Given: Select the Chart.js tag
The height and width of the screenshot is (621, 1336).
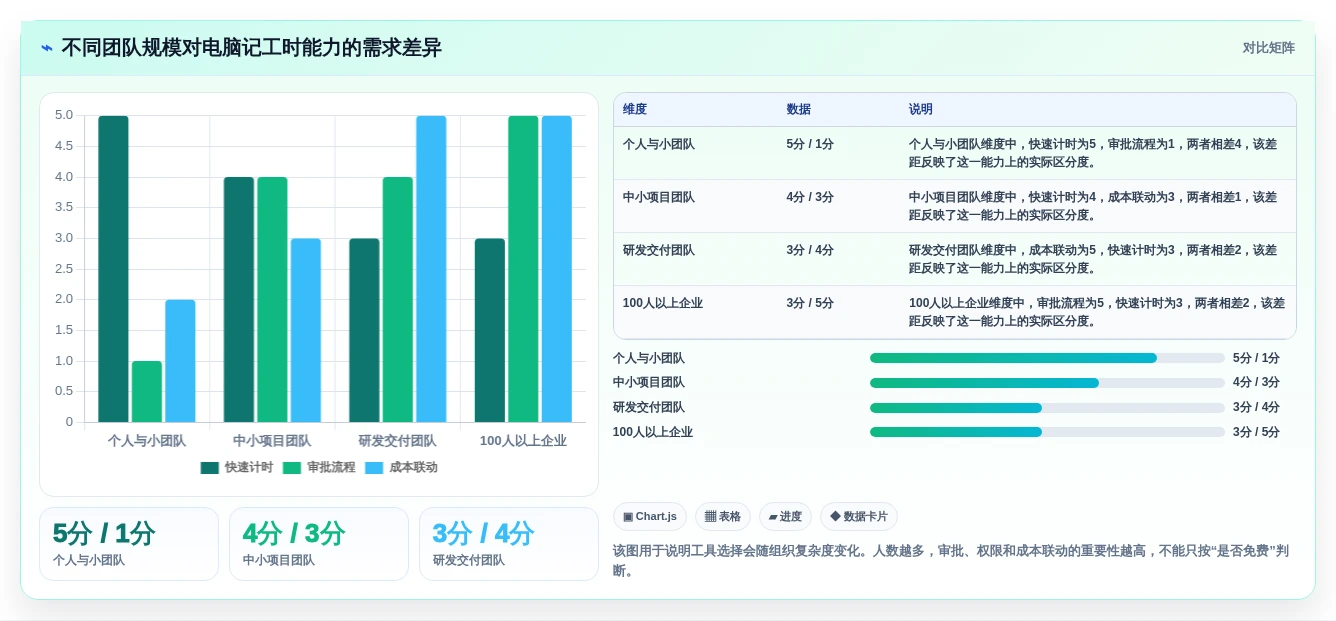Looking at the screenshot, I should (650, 517).
